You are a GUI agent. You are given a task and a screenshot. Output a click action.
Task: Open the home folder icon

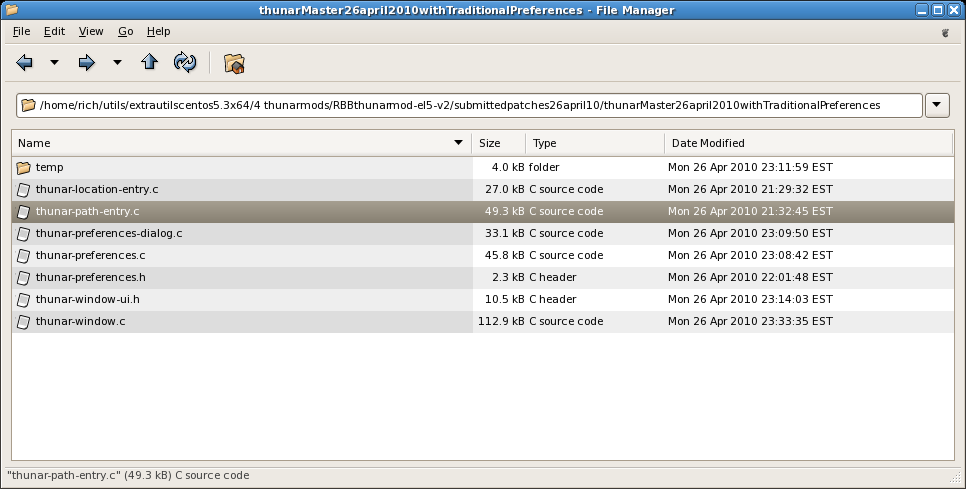click(235, 64)
